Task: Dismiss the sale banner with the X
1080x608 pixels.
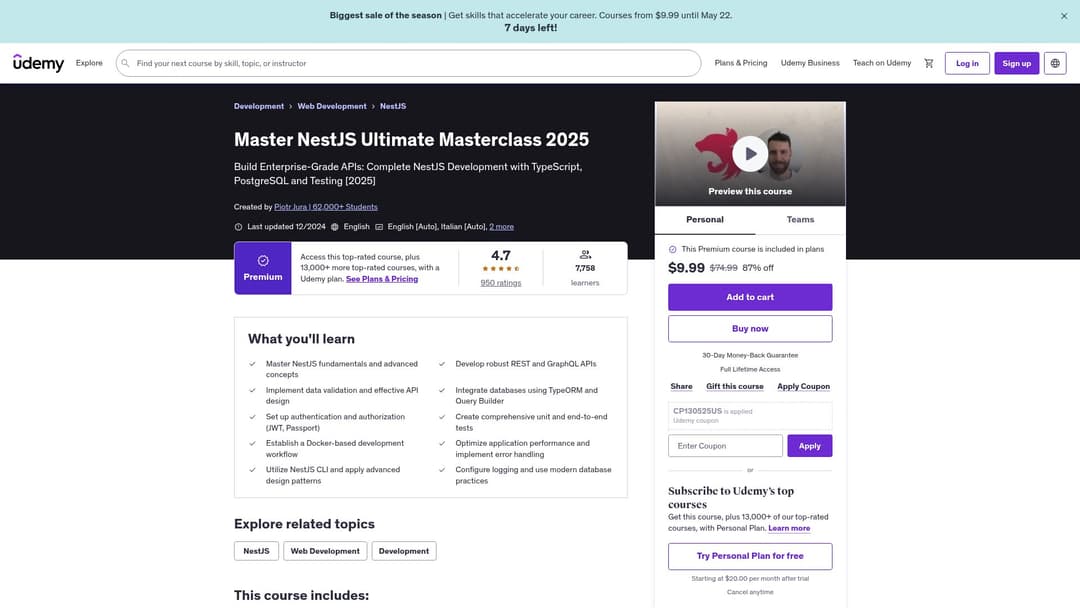Action: coord(1063,16)
